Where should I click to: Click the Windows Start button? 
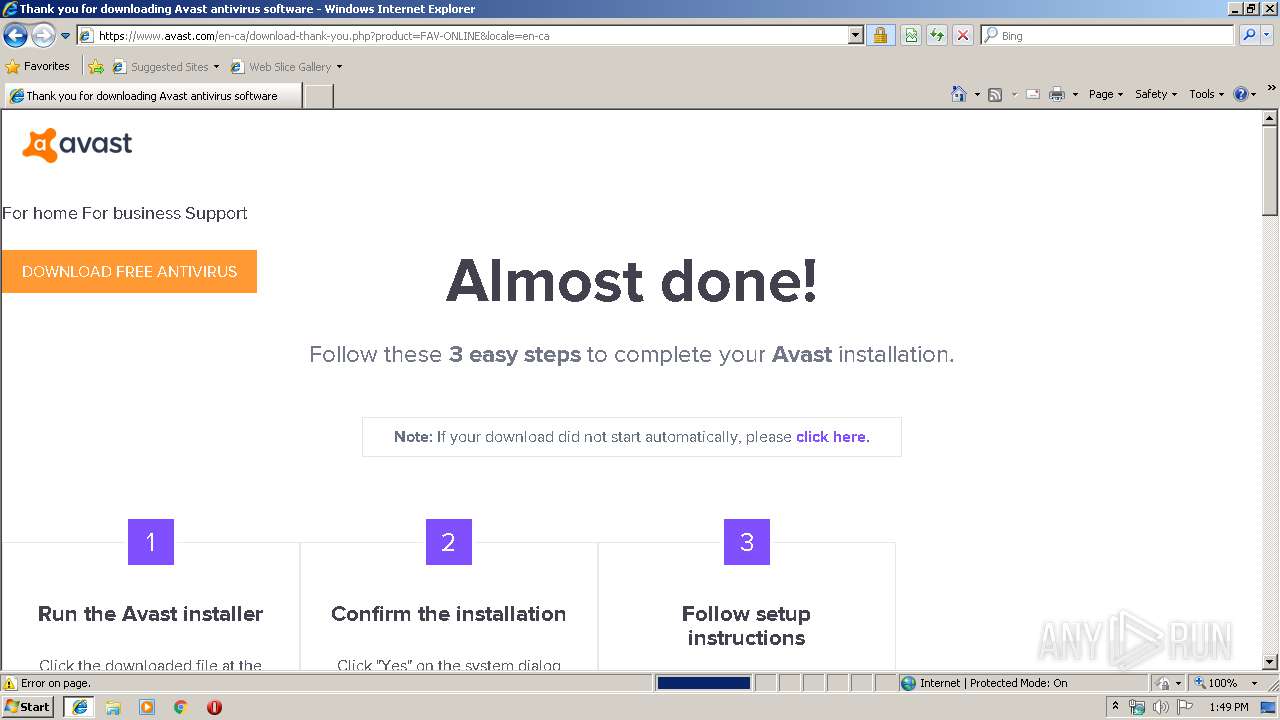tap(27, 706)
